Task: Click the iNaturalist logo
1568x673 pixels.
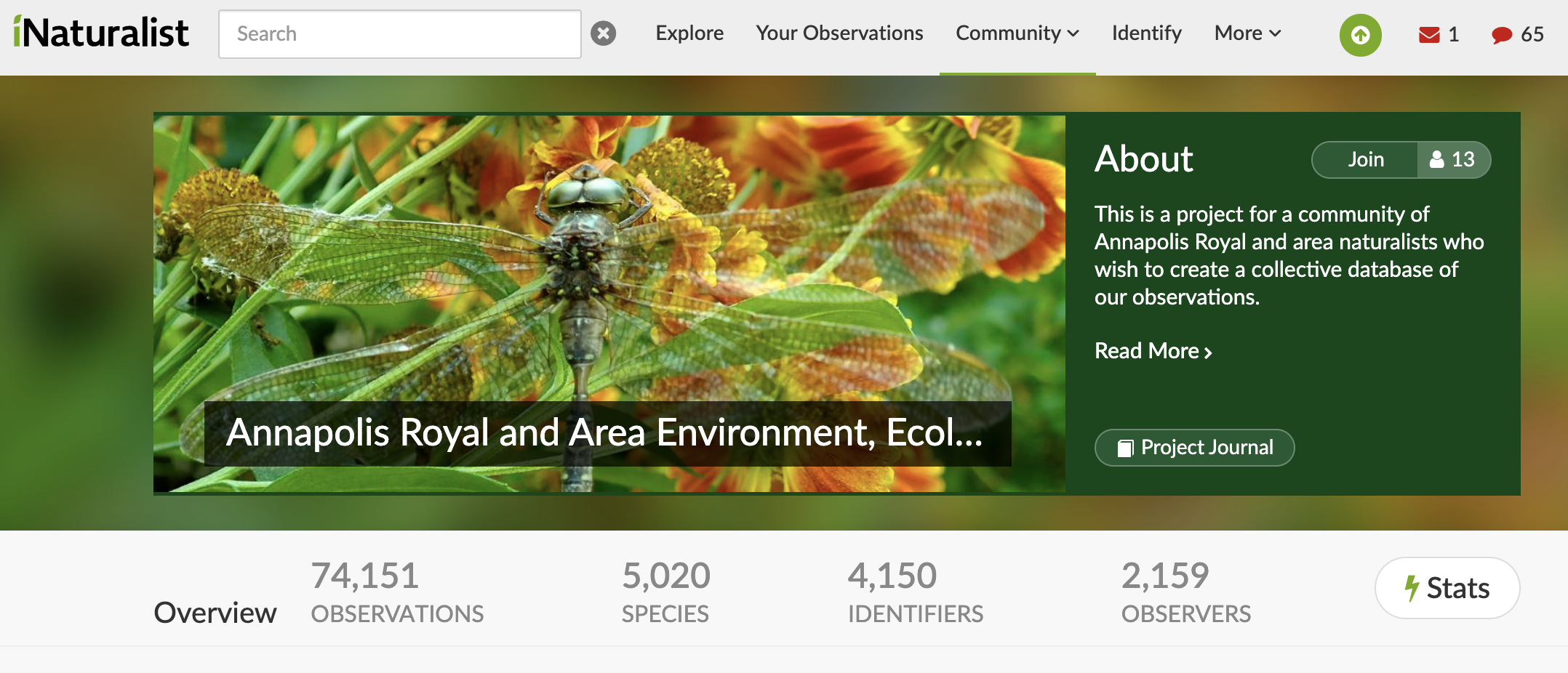Action: coord(101,33)
